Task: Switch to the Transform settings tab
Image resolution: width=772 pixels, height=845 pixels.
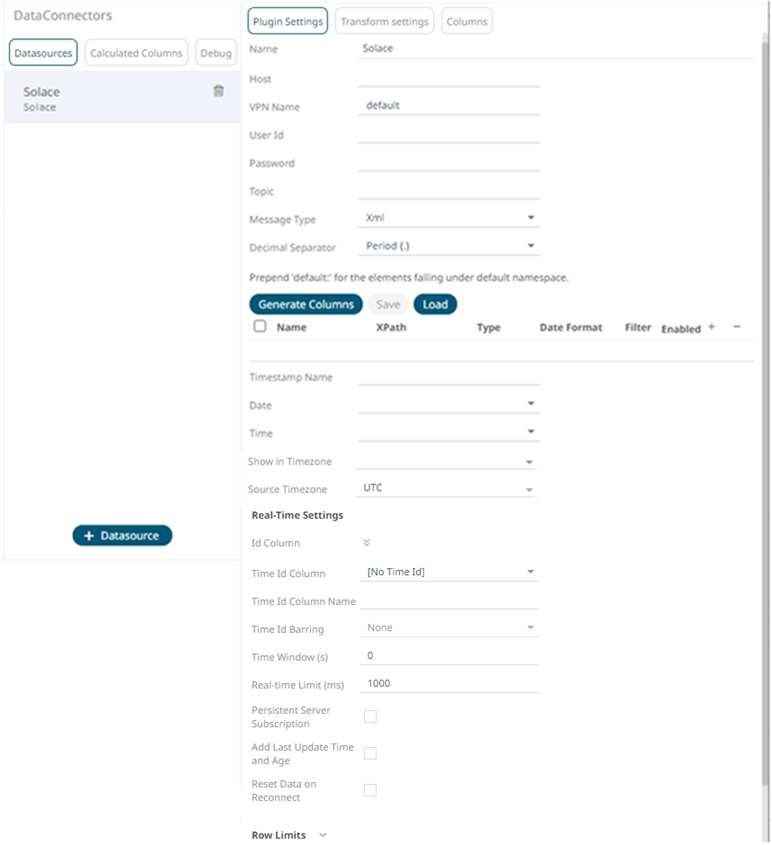Action: click(x=384, y=22)
